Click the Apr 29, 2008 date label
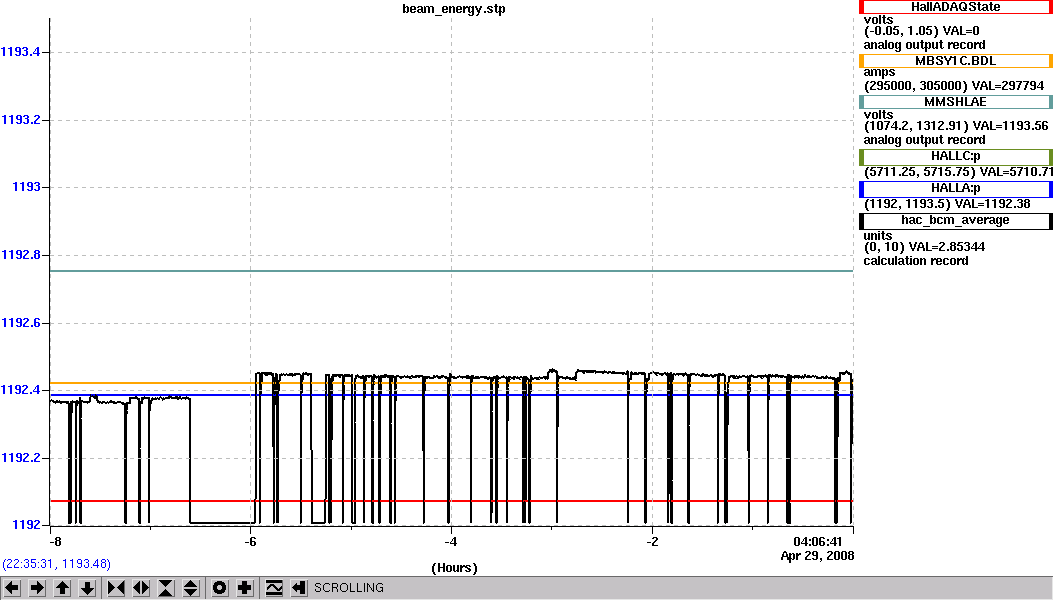The width and height of the screenshot is (1053, 600). pos(817,556)
